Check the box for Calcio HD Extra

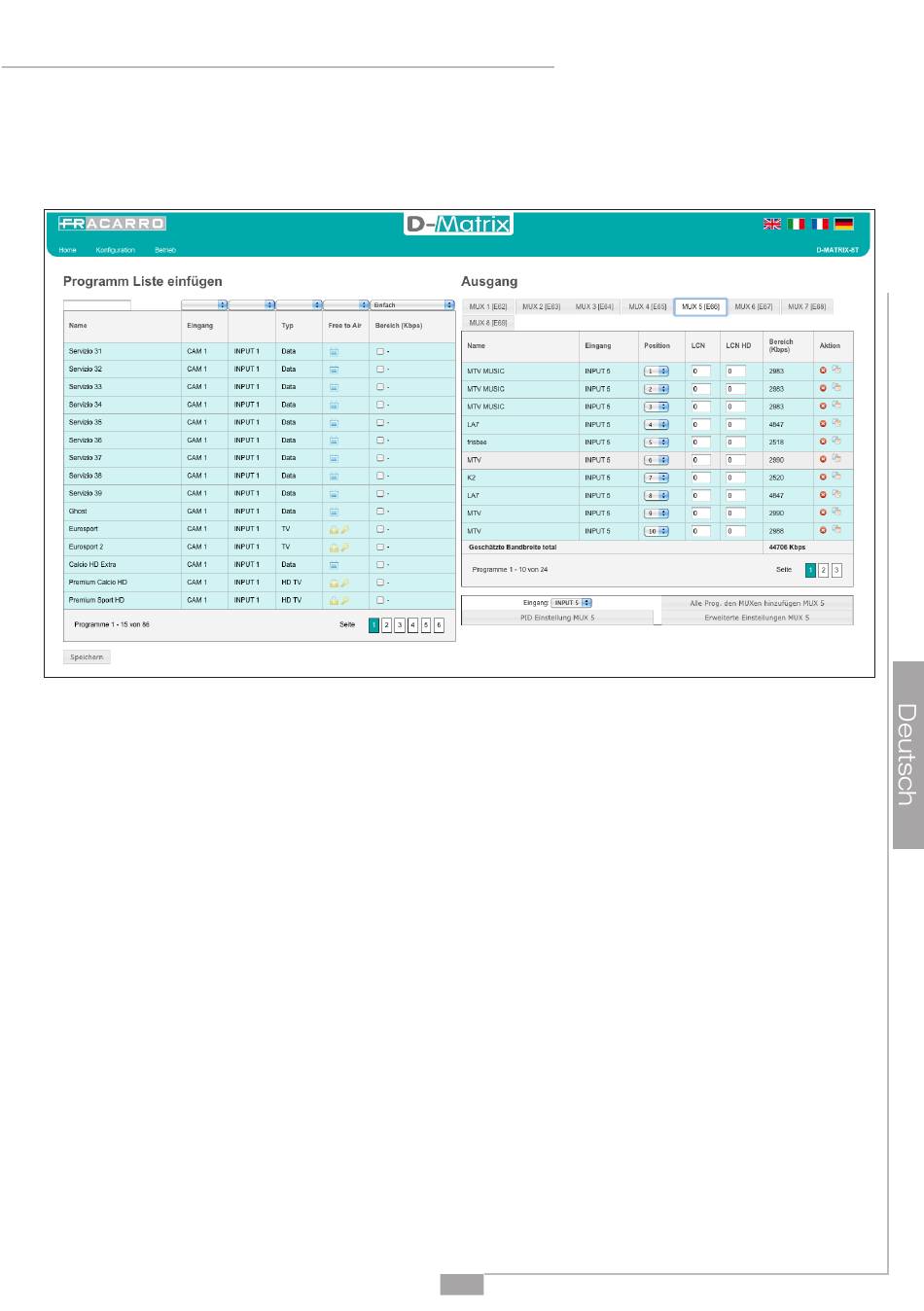pyautogui.click(x=380, y=564)
